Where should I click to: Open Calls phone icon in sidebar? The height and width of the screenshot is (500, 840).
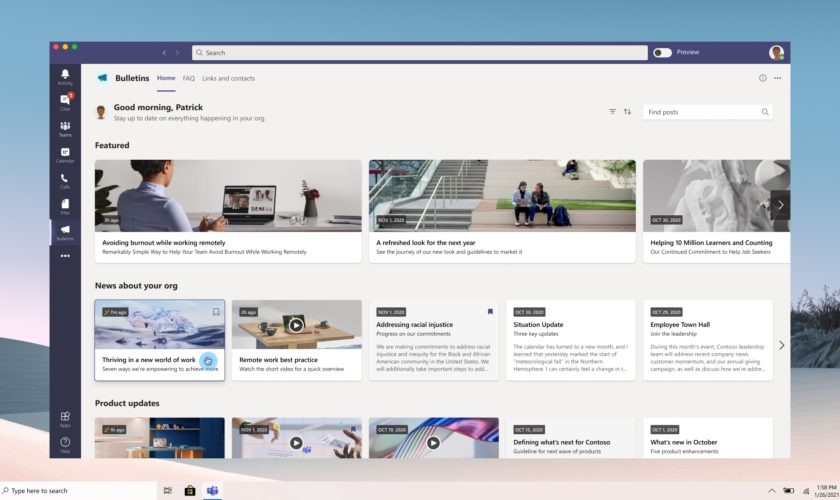click(x=65, y=181)
